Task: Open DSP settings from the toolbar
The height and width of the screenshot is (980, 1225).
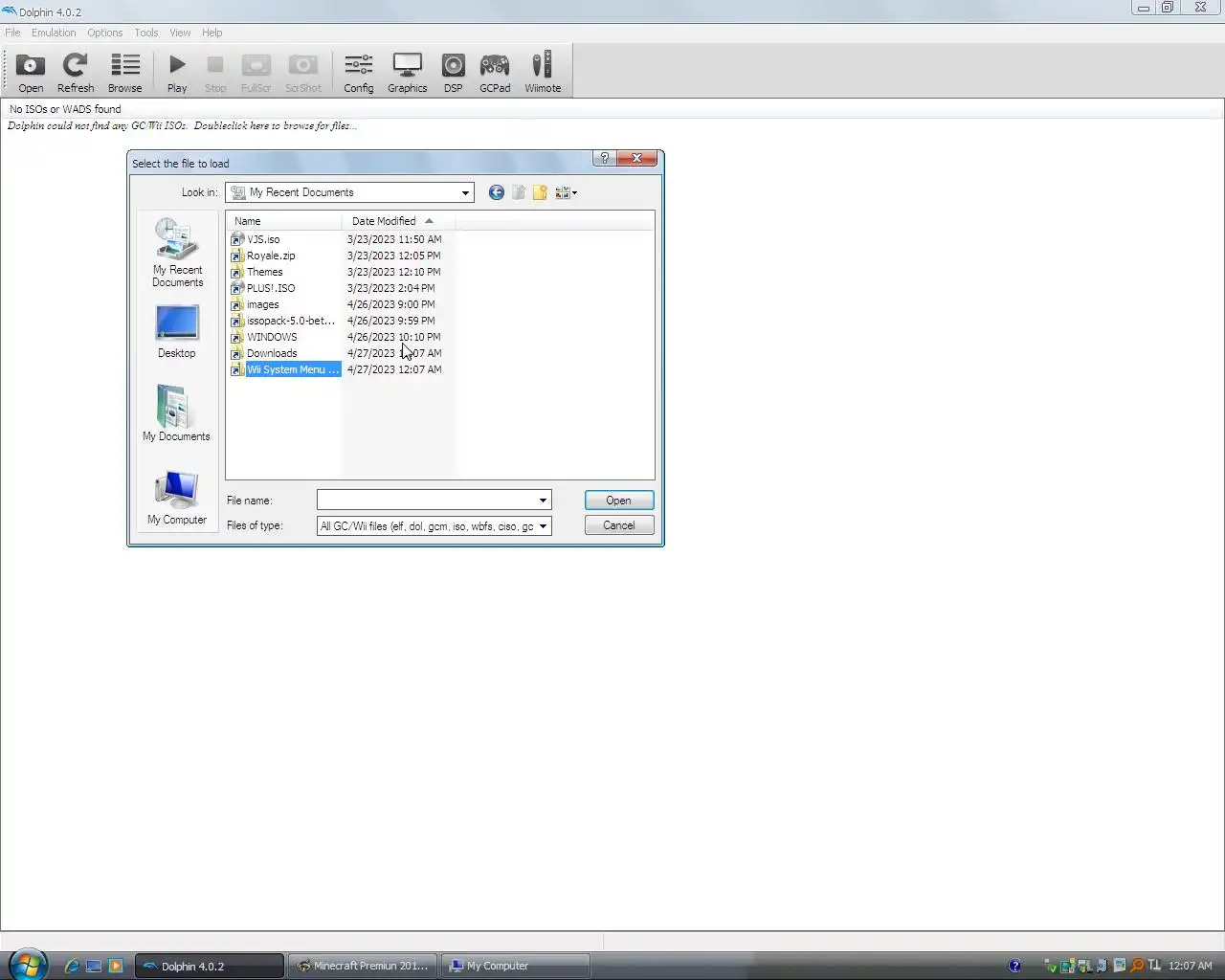Action: [x=453, y=73]
